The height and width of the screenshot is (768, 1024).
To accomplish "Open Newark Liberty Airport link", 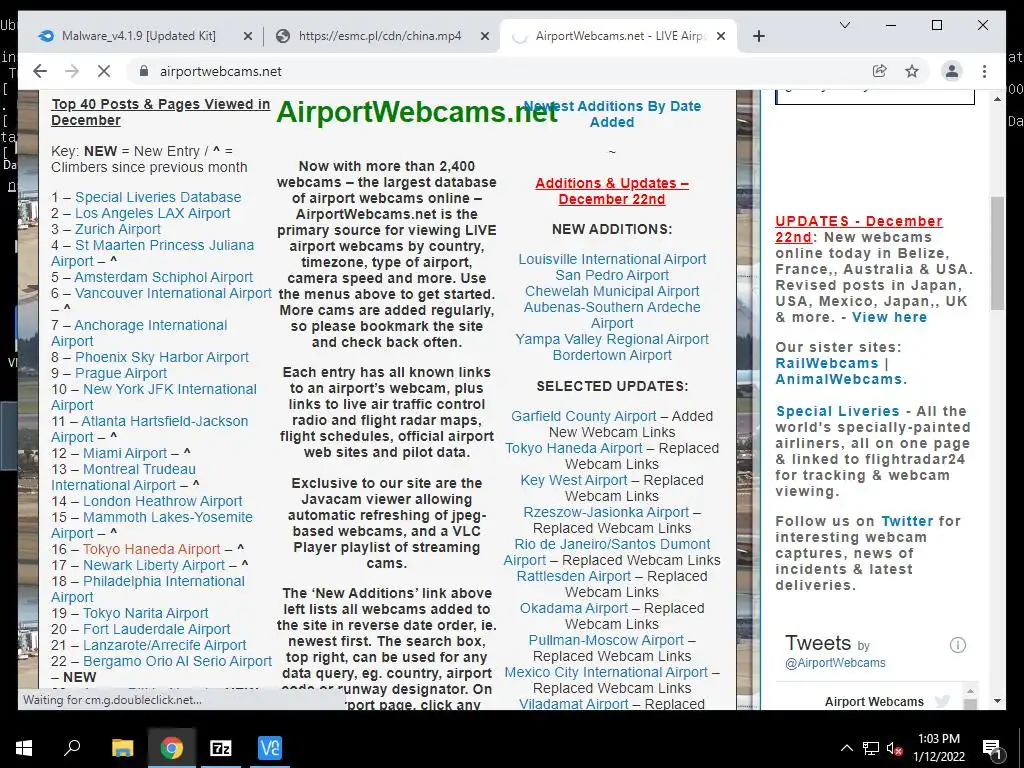I will (x=153, y=565).
